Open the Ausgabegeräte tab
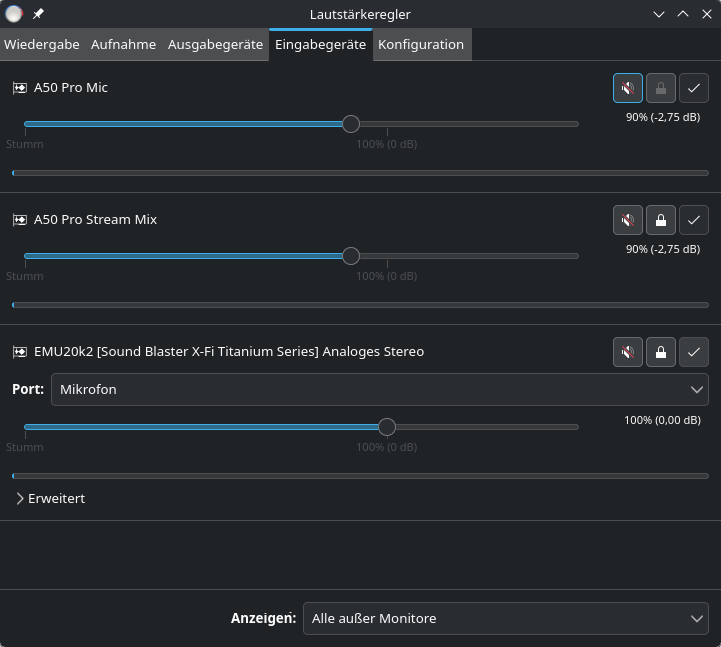 coord(215,45)
